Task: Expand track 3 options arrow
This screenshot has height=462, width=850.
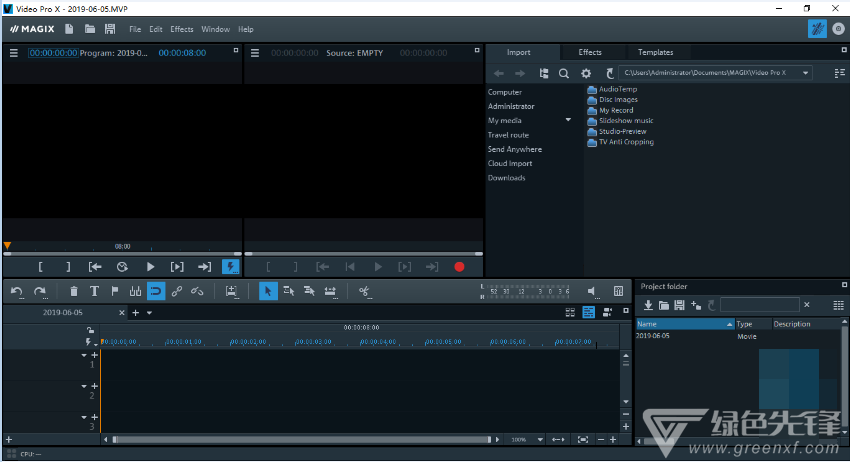Action: pos(83,418)
